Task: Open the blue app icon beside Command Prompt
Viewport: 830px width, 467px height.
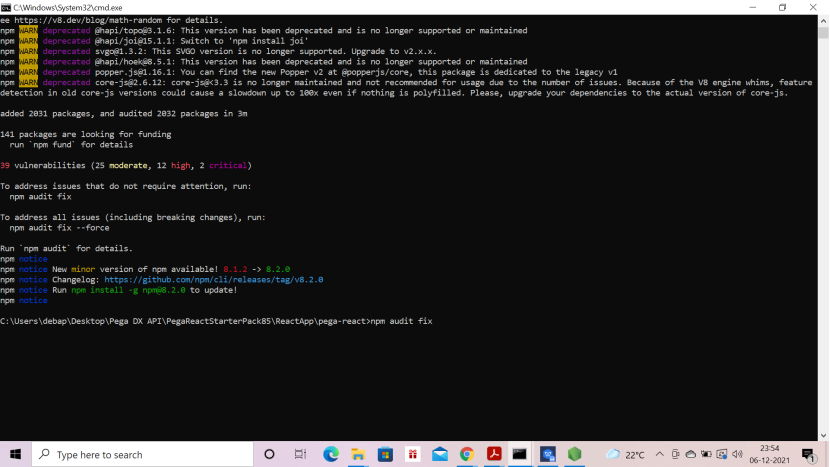Action: click(547, 454)
